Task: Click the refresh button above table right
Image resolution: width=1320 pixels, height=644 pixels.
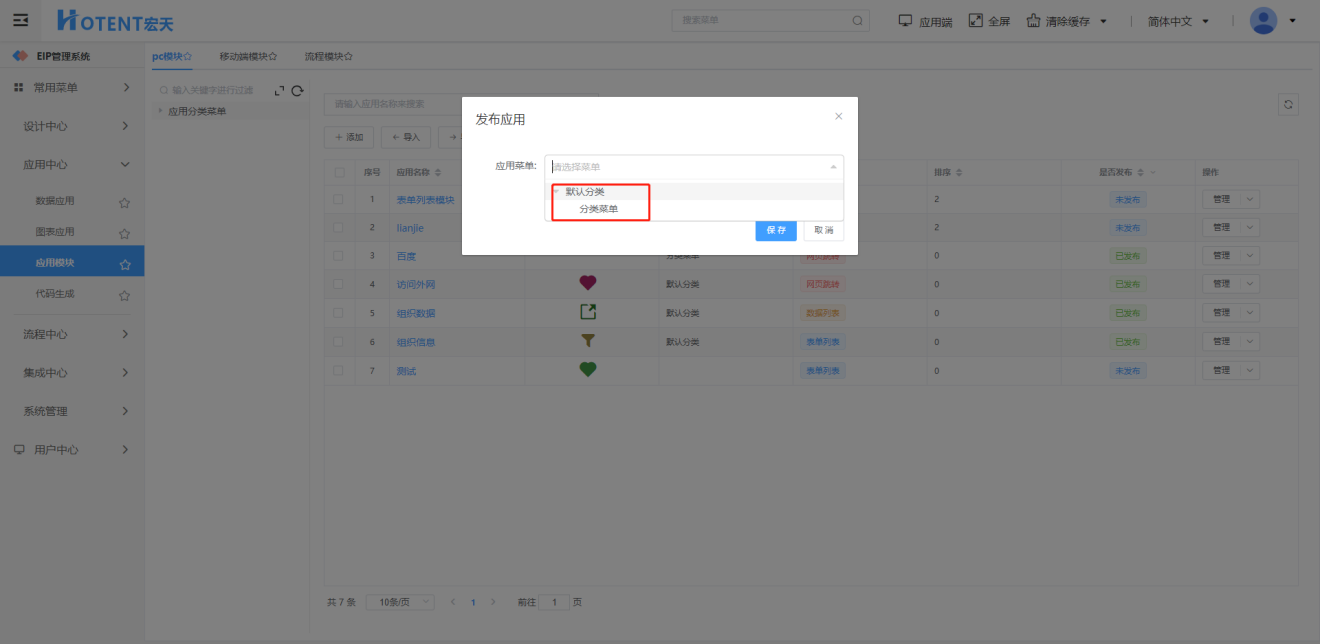Action: [x=1289, y=104]
